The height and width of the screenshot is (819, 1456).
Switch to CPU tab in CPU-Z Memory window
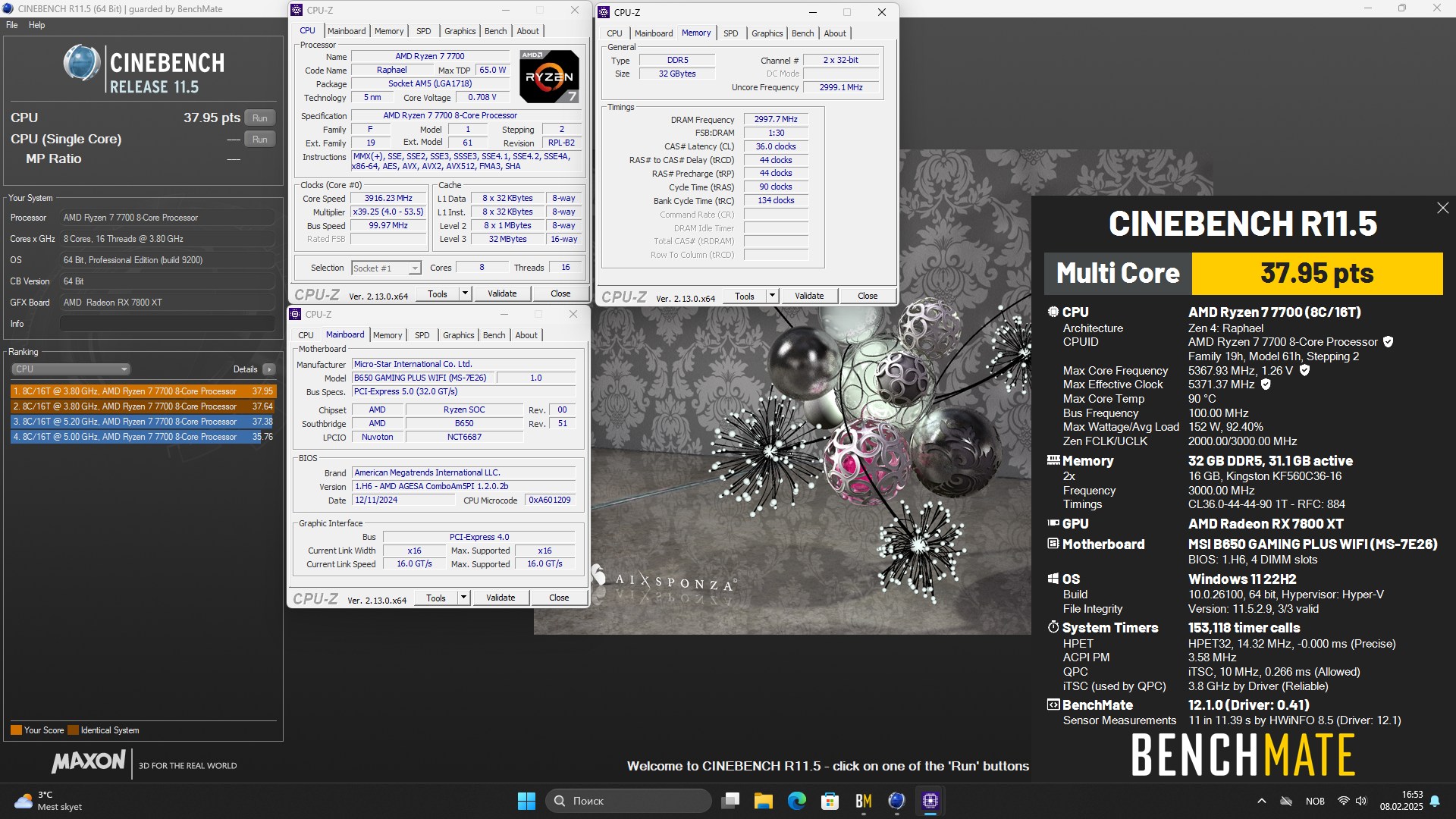pyautogui.click(x=614, y=33)
